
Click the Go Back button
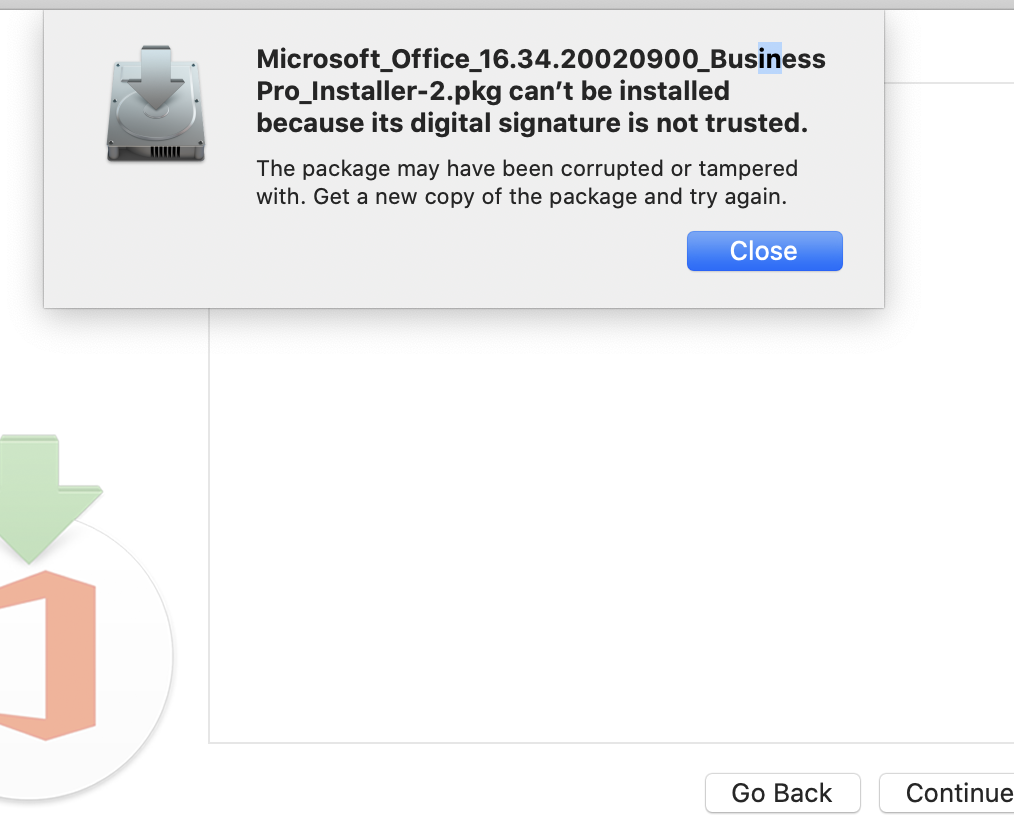pyautogui.click(x=782, y=793)
